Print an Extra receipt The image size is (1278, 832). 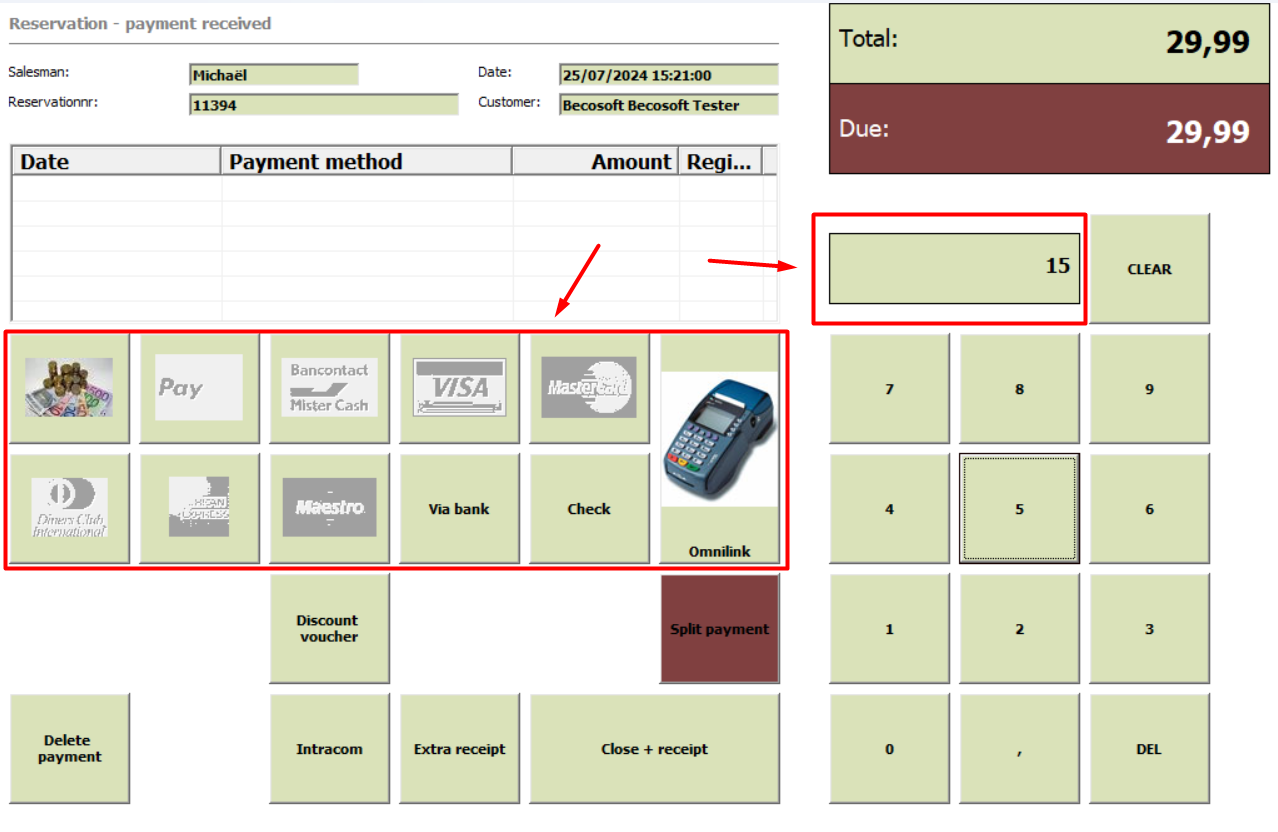tap(460, 748)
